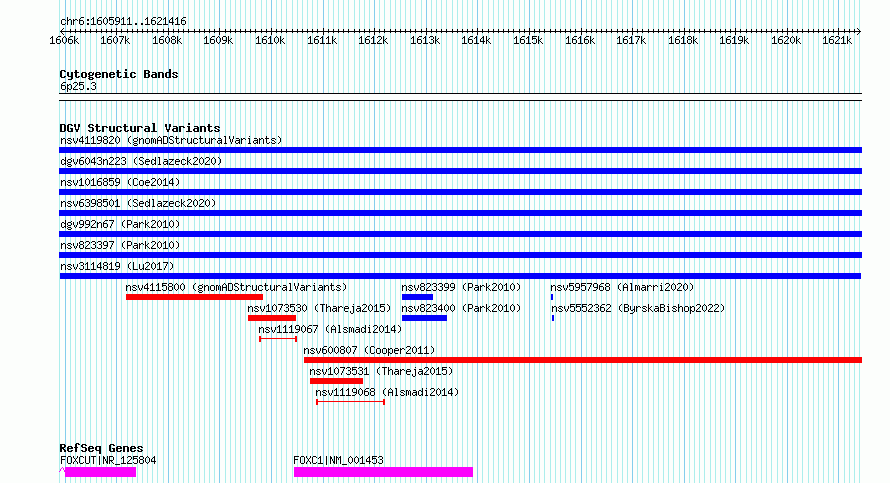Click the 6p25.3 cytogenetic band label

tap(78, 86)
